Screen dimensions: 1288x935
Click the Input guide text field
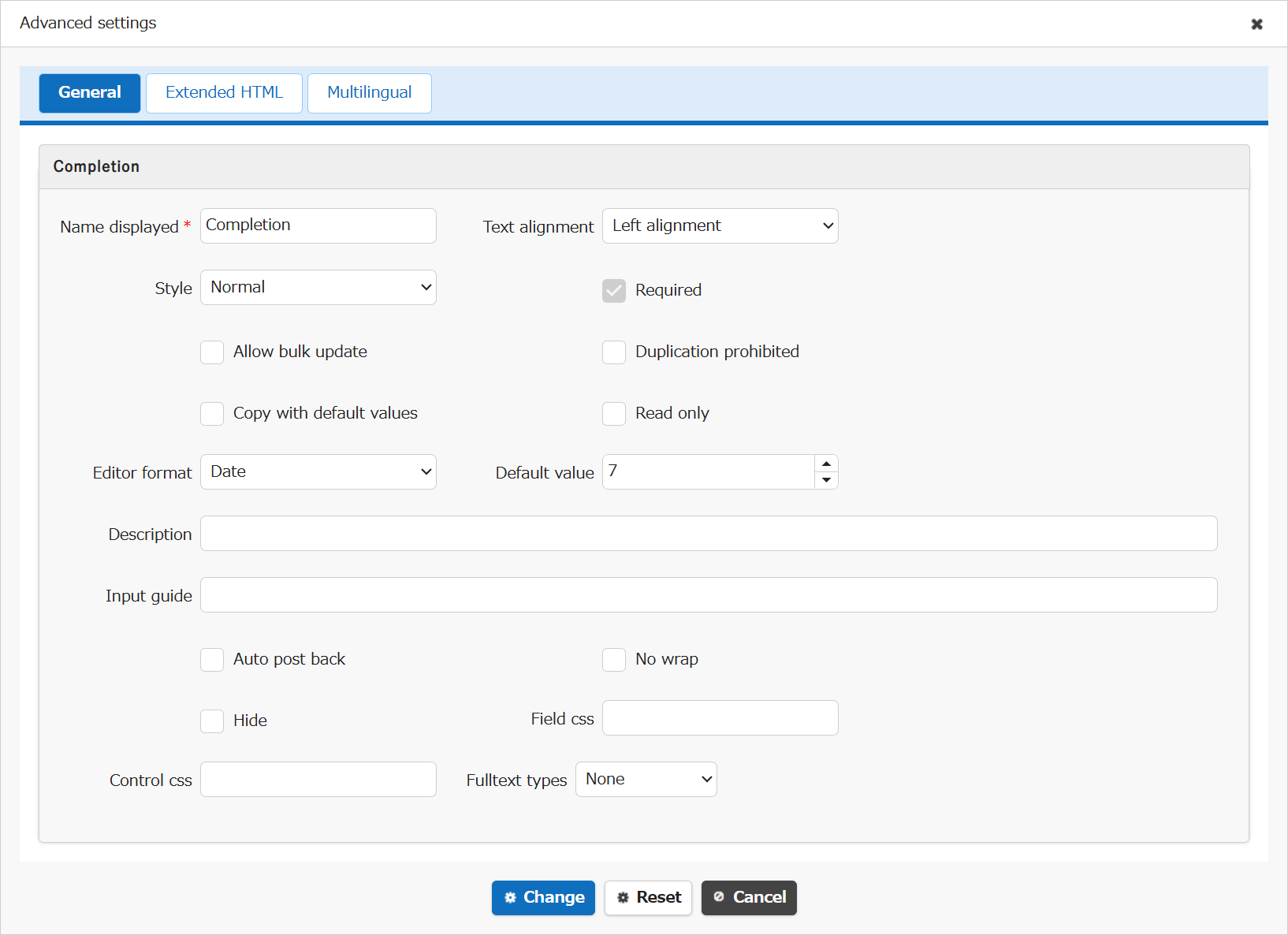pyautogui.click(x=709, y=594)
